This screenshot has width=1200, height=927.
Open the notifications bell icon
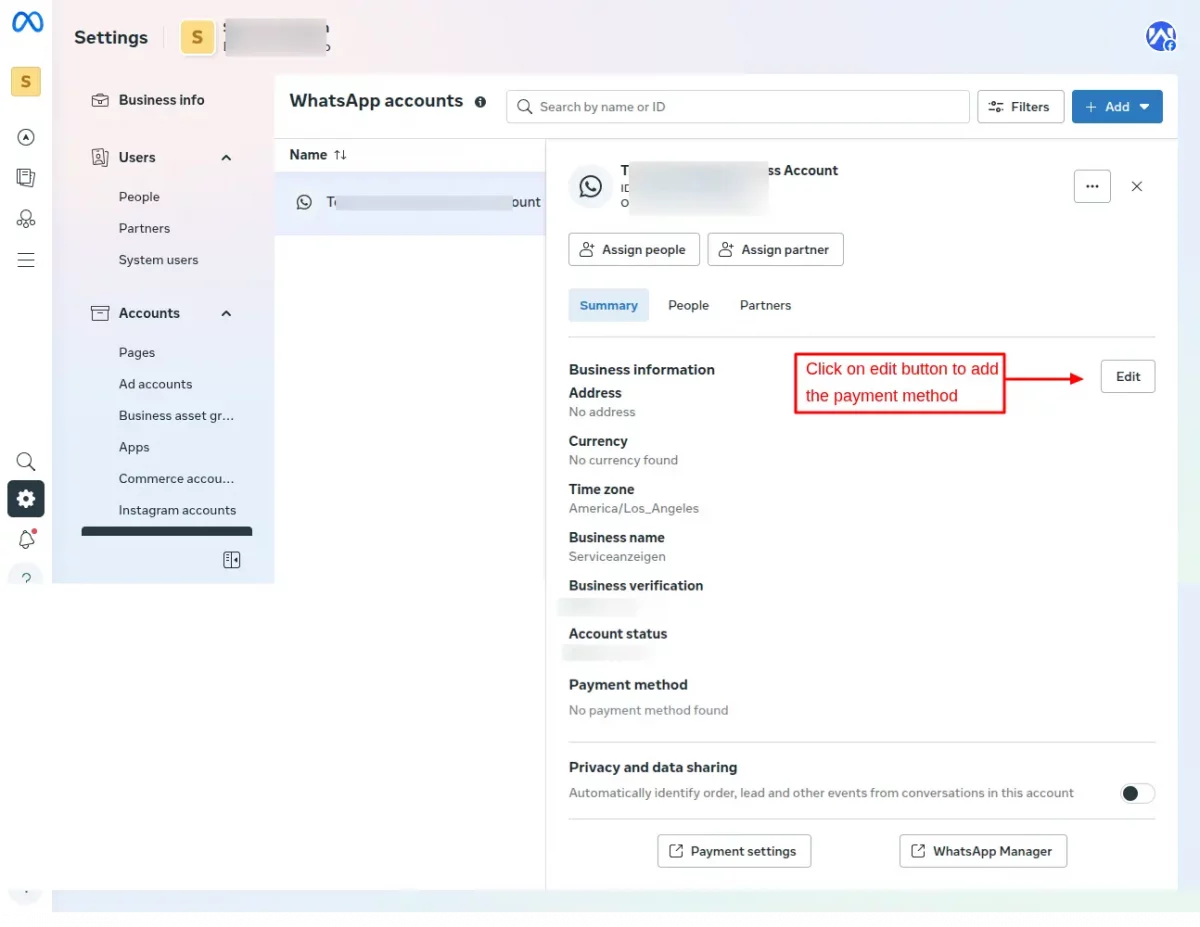click(x=26, y=539)
